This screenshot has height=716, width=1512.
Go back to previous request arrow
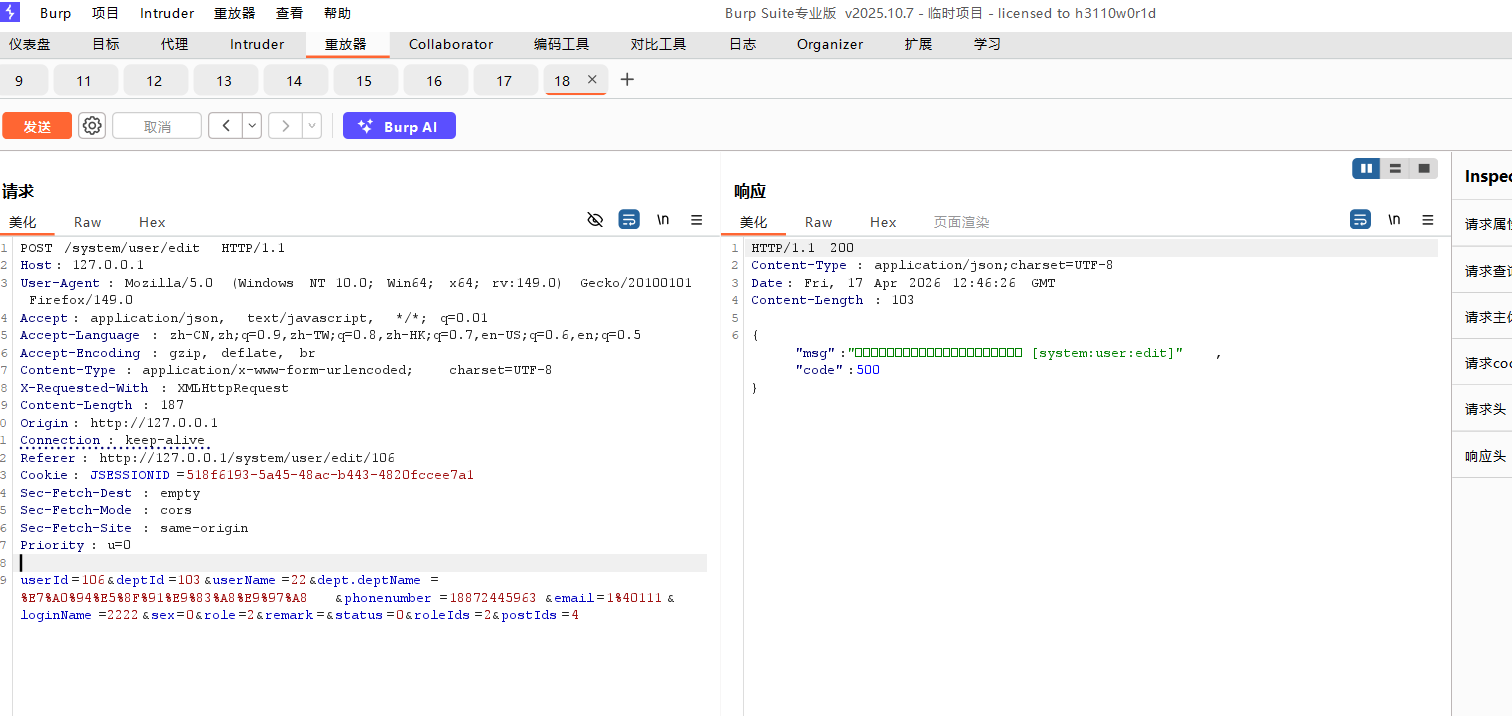[226, 126]
